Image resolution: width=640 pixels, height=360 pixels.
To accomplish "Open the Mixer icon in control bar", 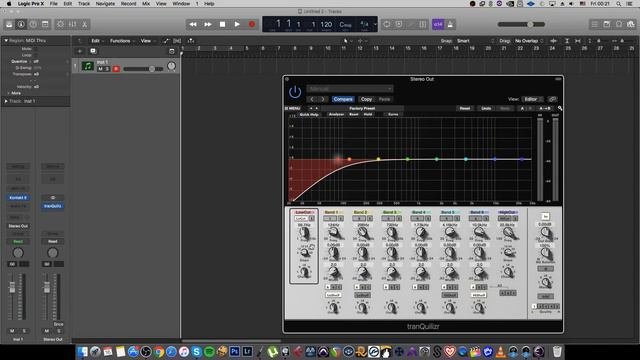I will 72,24.
